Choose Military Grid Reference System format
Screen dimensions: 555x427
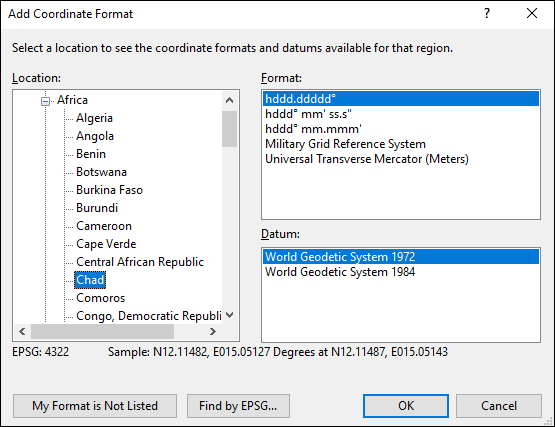tap(401, 144)
